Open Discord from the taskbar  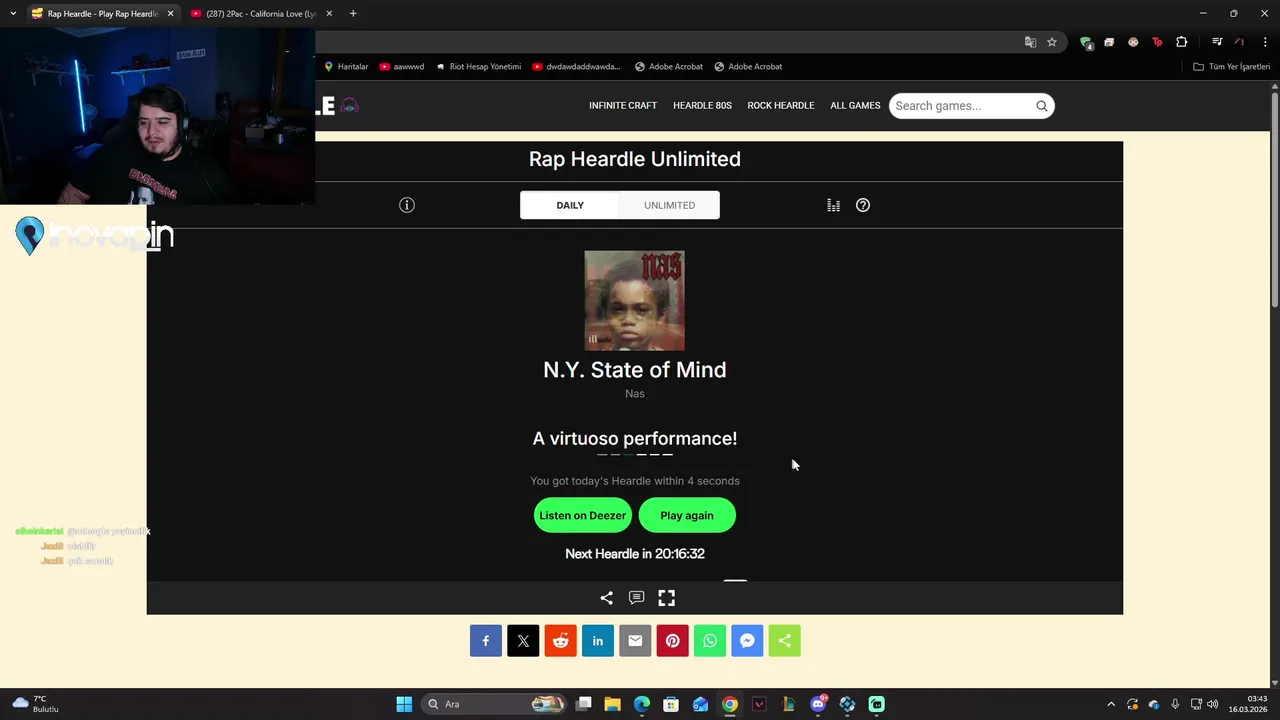click(x=818, y=704)
